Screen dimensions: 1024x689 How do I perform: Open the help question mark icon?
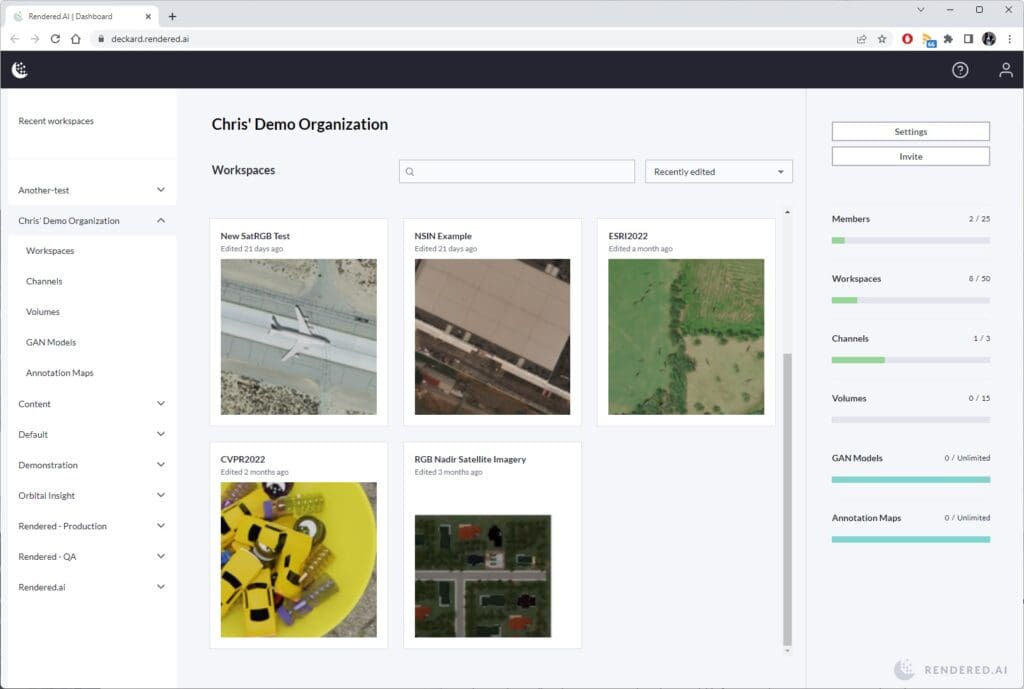pos(960,70)
